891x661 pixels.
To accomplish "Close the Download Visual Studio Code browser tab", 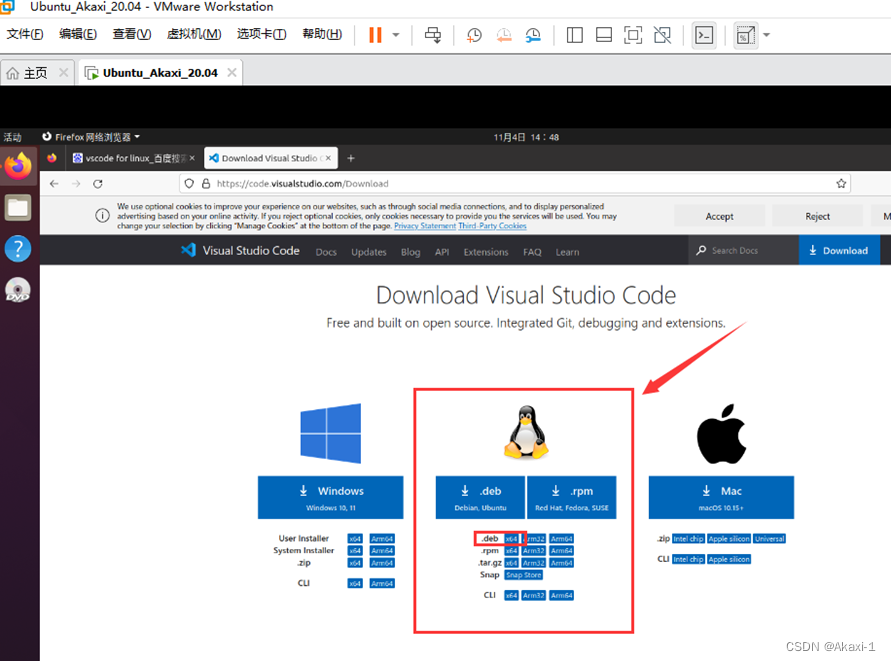I will pyautogui.click(x=328, y=158).
